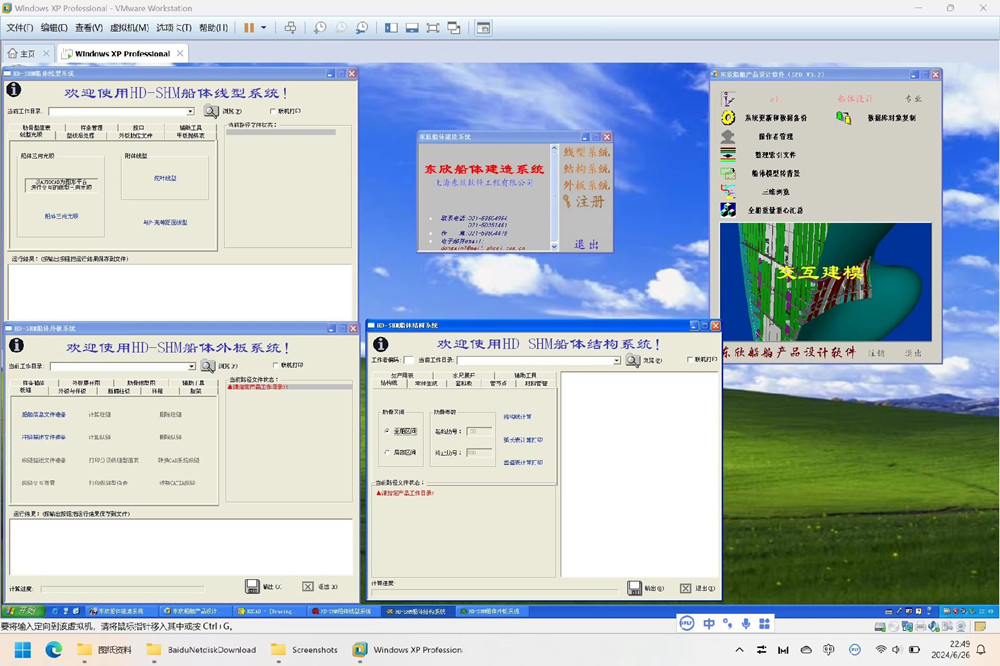Screen dimensions: 1000x666
Task: Click VMware take snapshot clock icon
Action: coord(320,27)
